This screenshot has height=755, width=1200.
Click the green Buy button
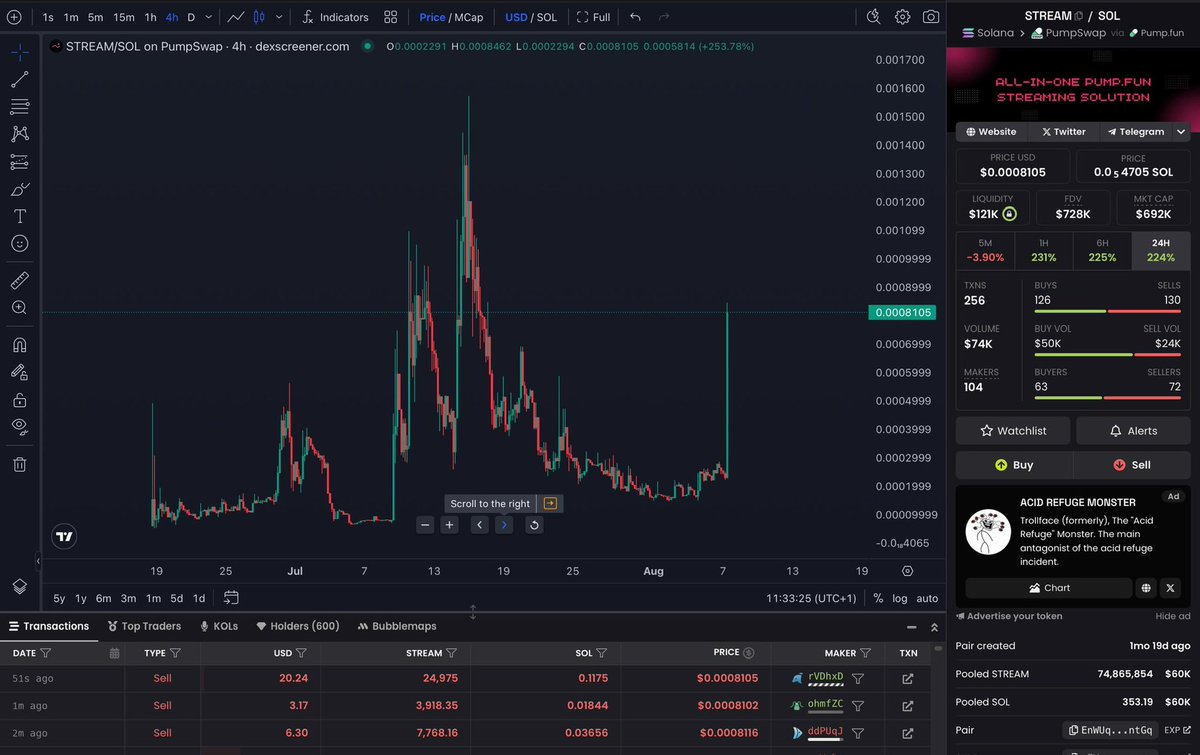click(x=1014, y=465)
